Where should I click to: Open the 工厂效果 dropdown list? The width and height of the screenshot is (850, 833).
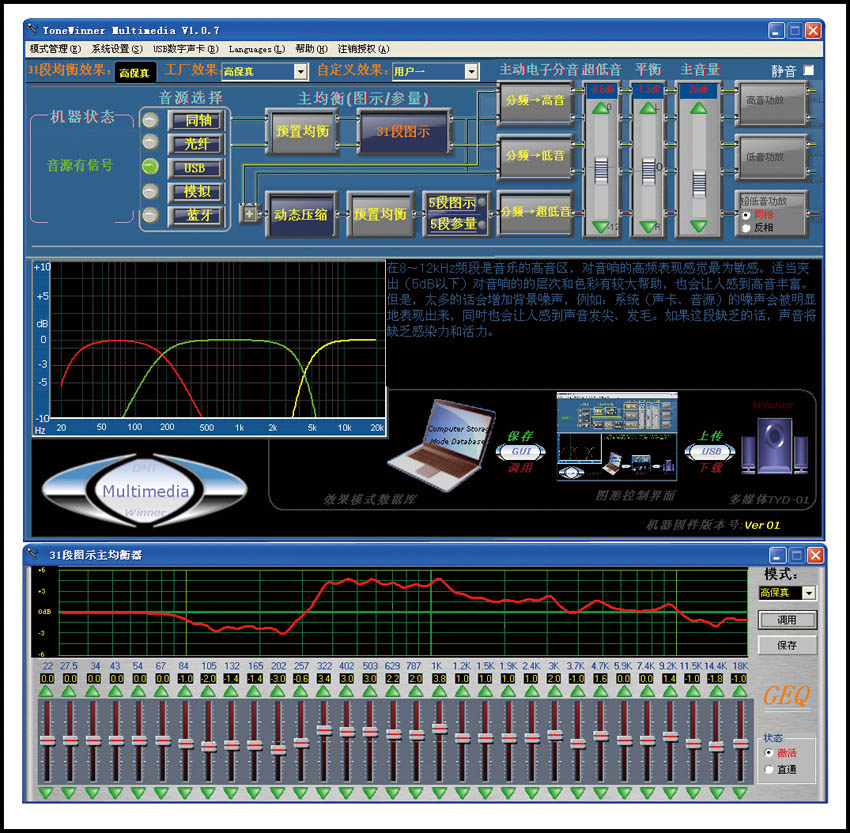click(x=300, y=72)
